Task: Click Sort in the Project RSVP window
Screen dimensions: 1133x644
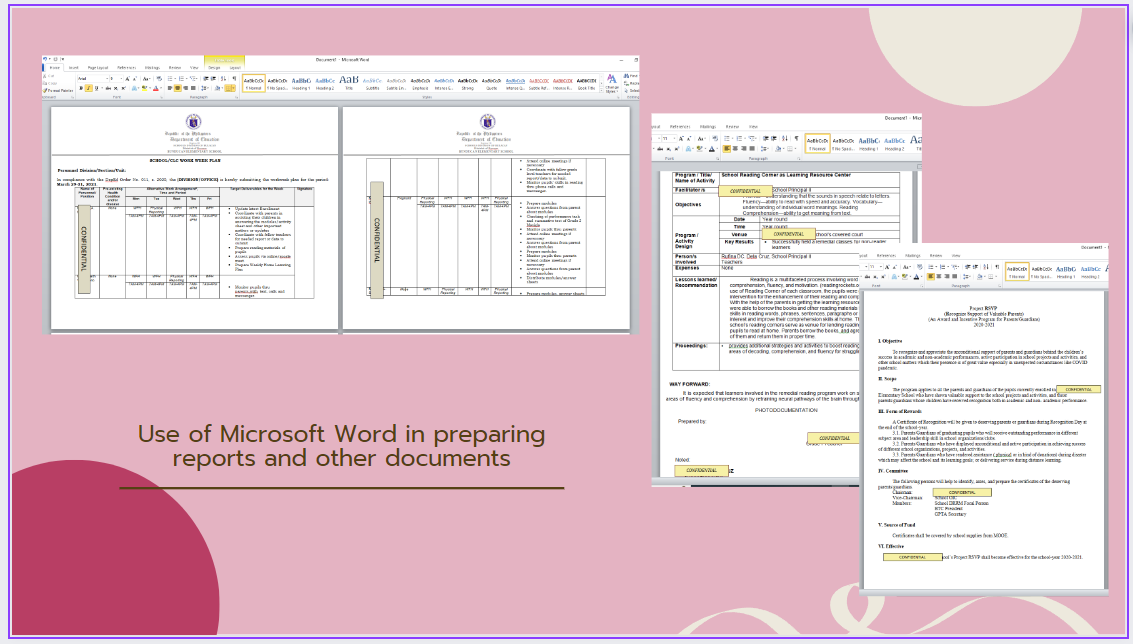Action: [986, 267]
